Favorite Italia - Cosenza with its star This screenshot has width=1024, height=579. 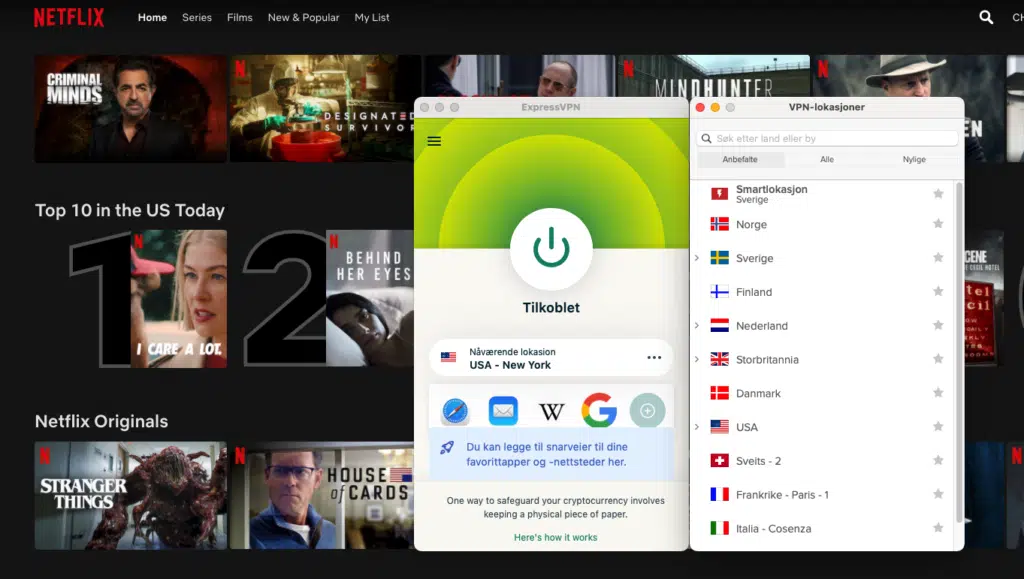(938, 528)
